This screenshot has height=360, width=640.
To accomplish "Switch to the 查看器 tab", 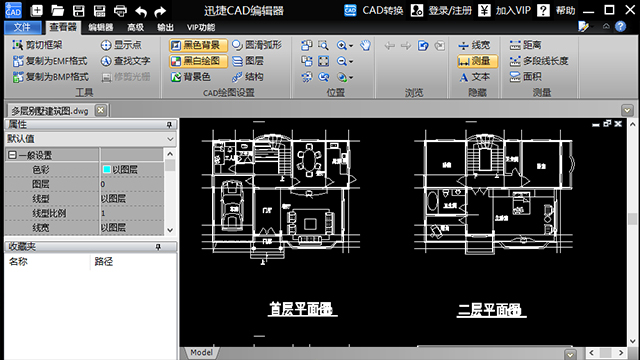I will [63, 27].
